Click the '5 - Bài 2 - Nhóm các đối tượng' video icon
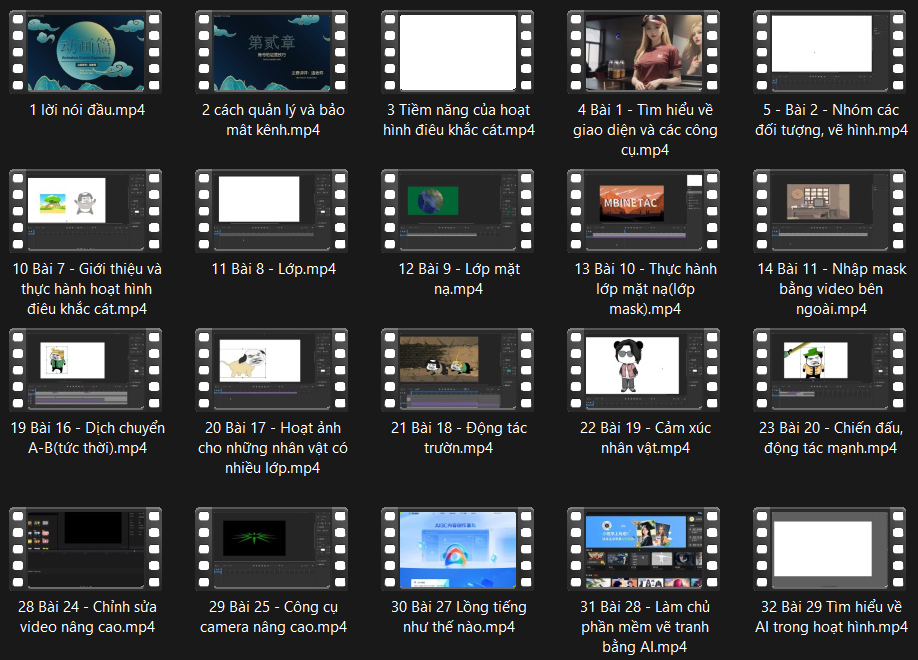Image resolution: width=918 pixels, height=660 pixels. coord(830,52)
